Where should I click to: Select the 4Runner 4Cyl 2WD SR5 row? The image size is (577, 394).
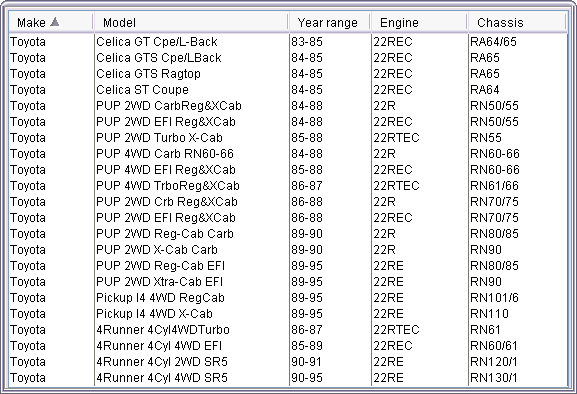tap(288, 362)
